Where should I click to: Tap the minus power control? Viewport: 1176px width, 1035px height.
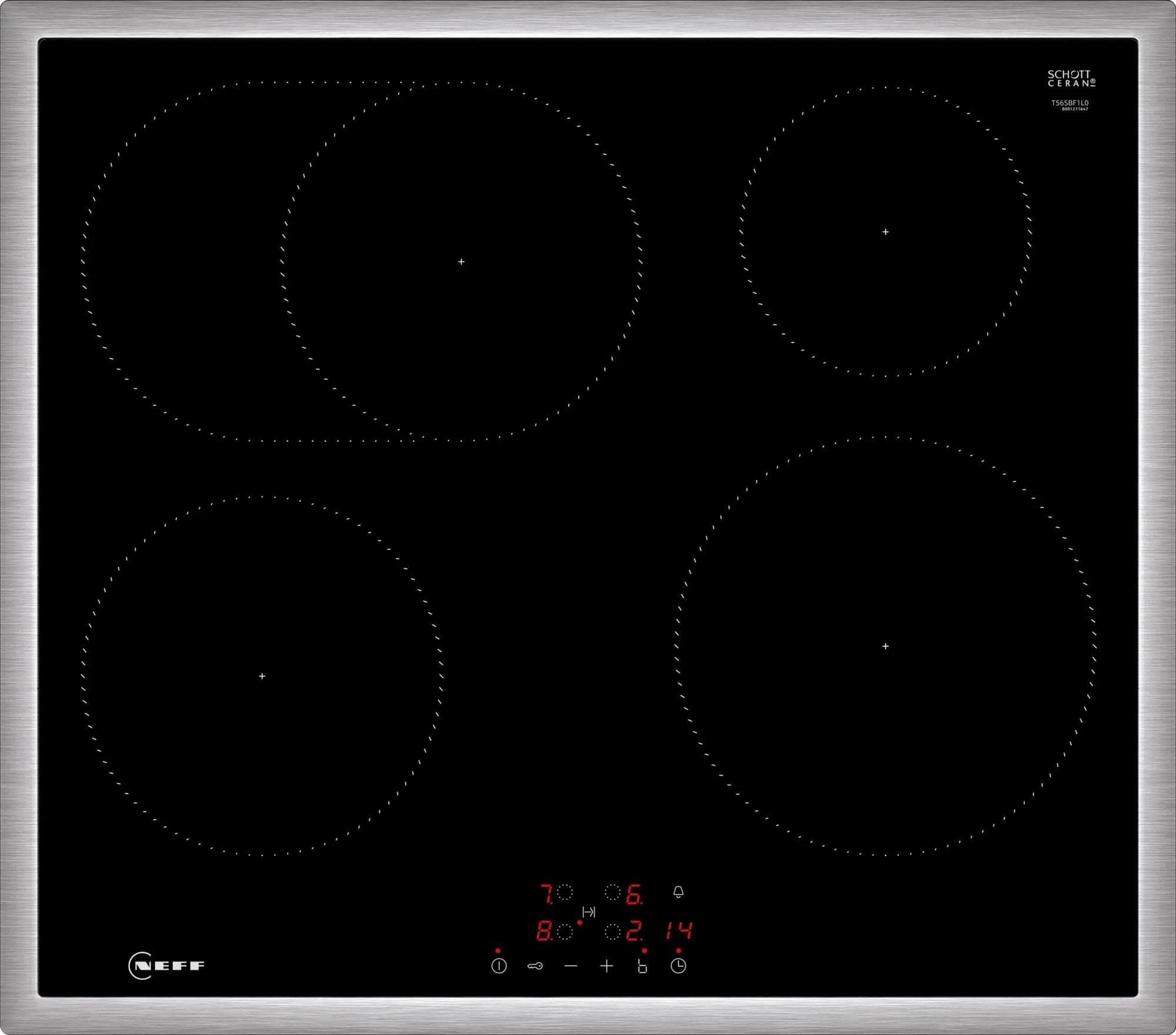[570, 967]
